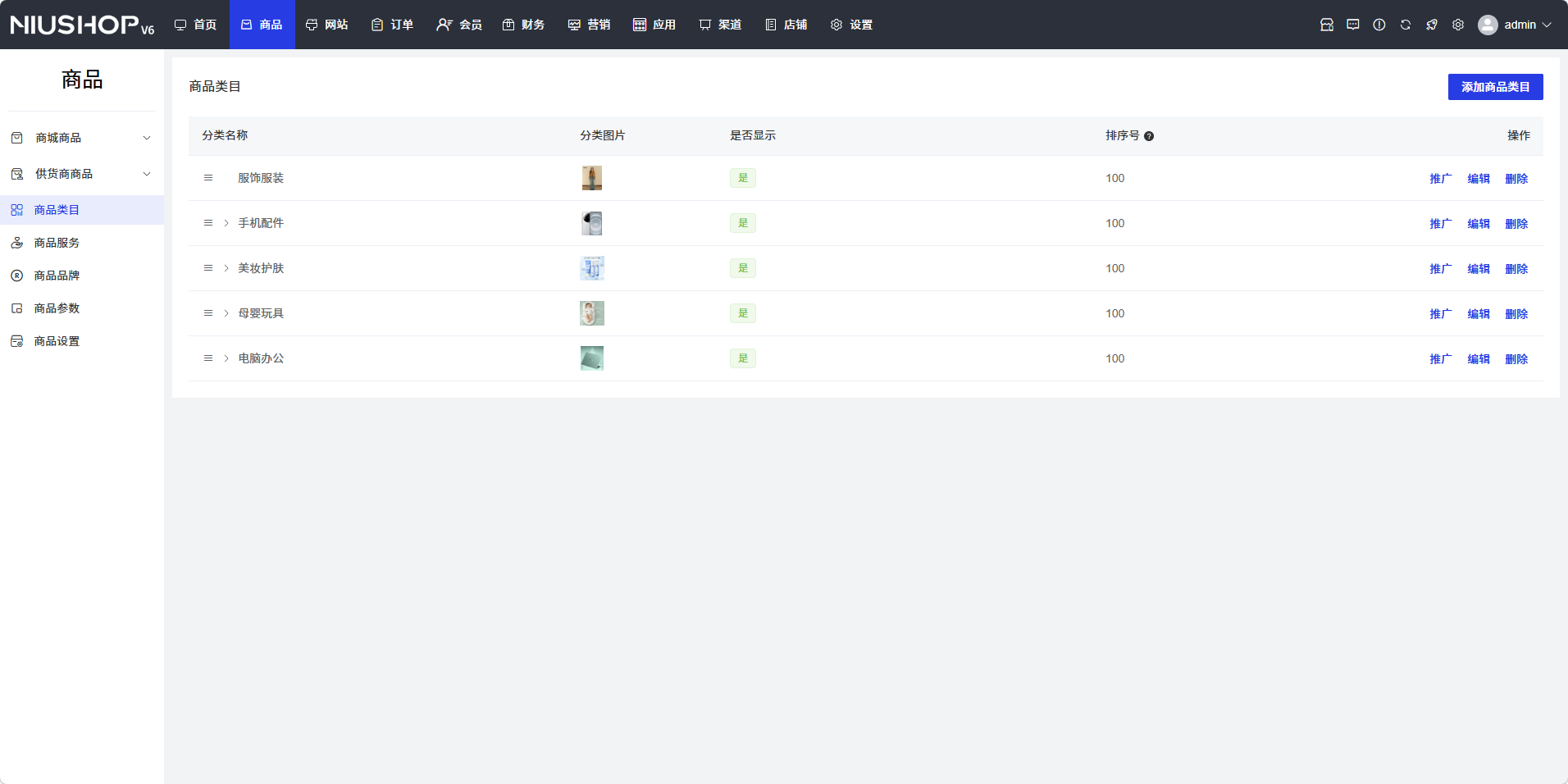This screenshot has height=784, width=1568.
Task: Click the refresh cache icon
Action: pyautogui.click(x=1405, y=25)
